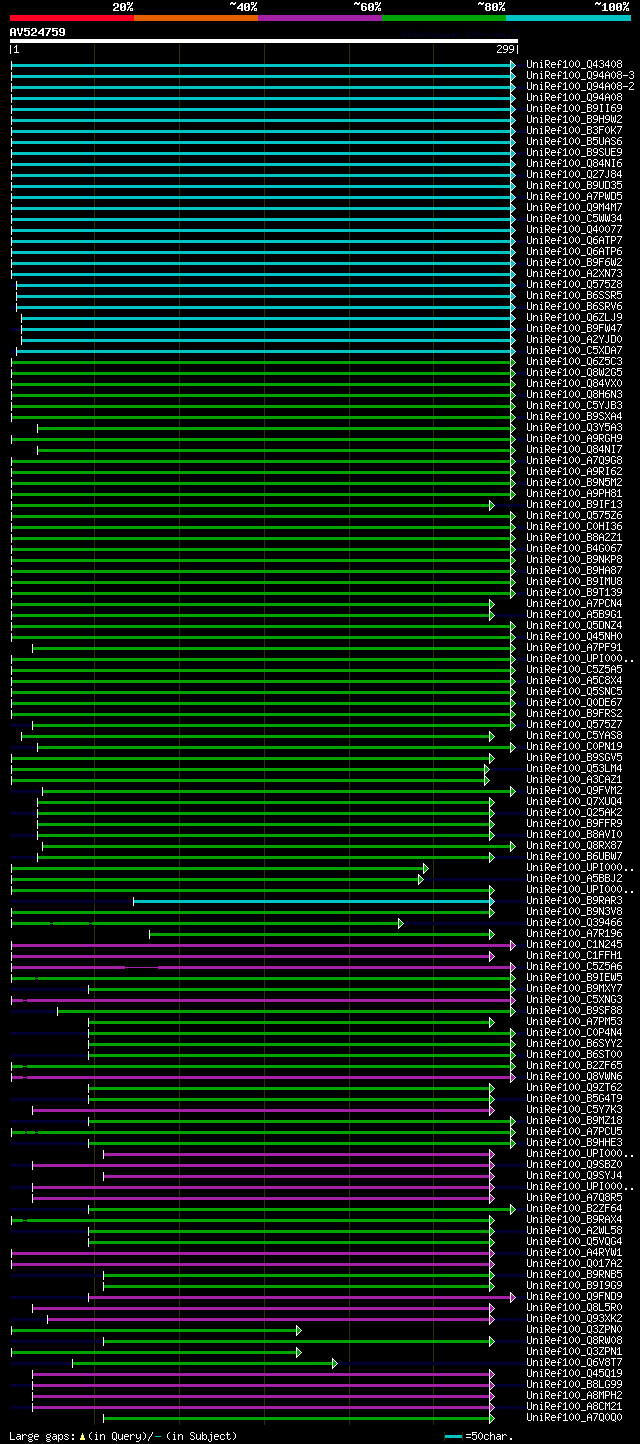
Task: Click the UniRef100_Q5DNZ4 label
Action: 574,625
